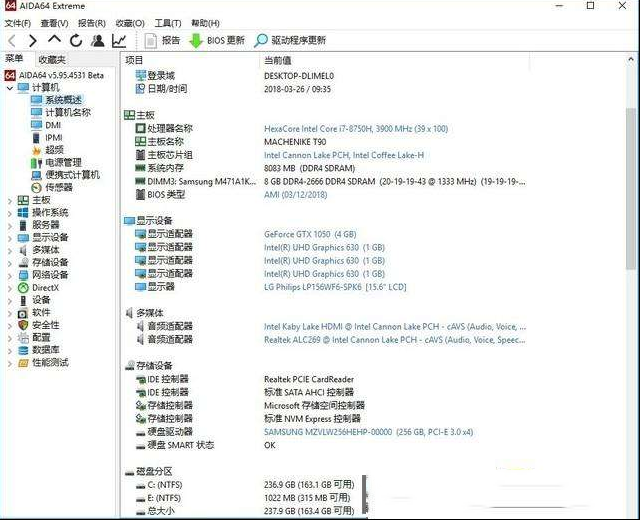The image size is (640, 520).
Task: Switch to the 收藏夹 tab
Action: (52, 60)
